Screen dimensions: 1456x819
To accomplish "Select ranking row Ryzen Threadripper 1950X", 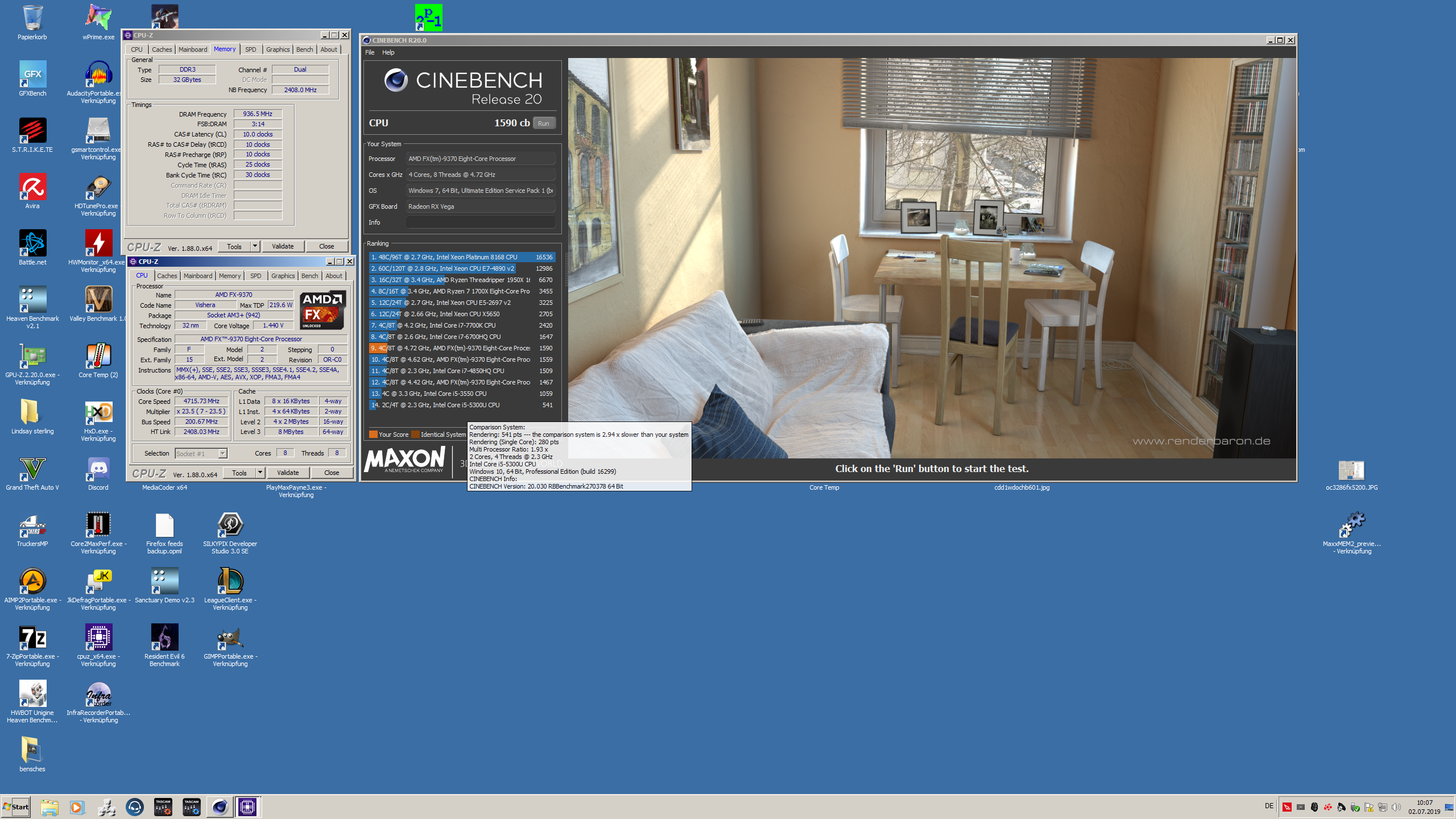I will pyautogui.click(x=462, y=280).
